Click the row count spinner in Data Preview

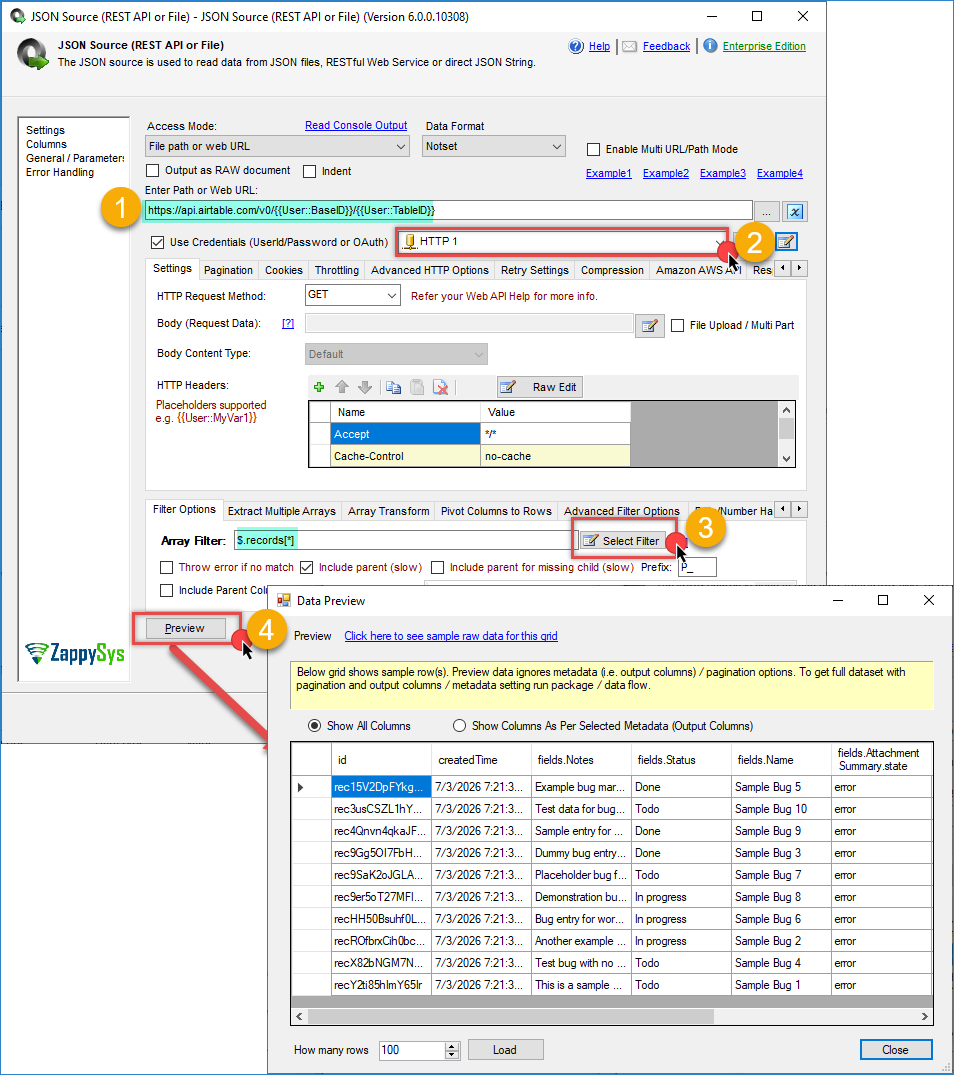click(452, 1050)
